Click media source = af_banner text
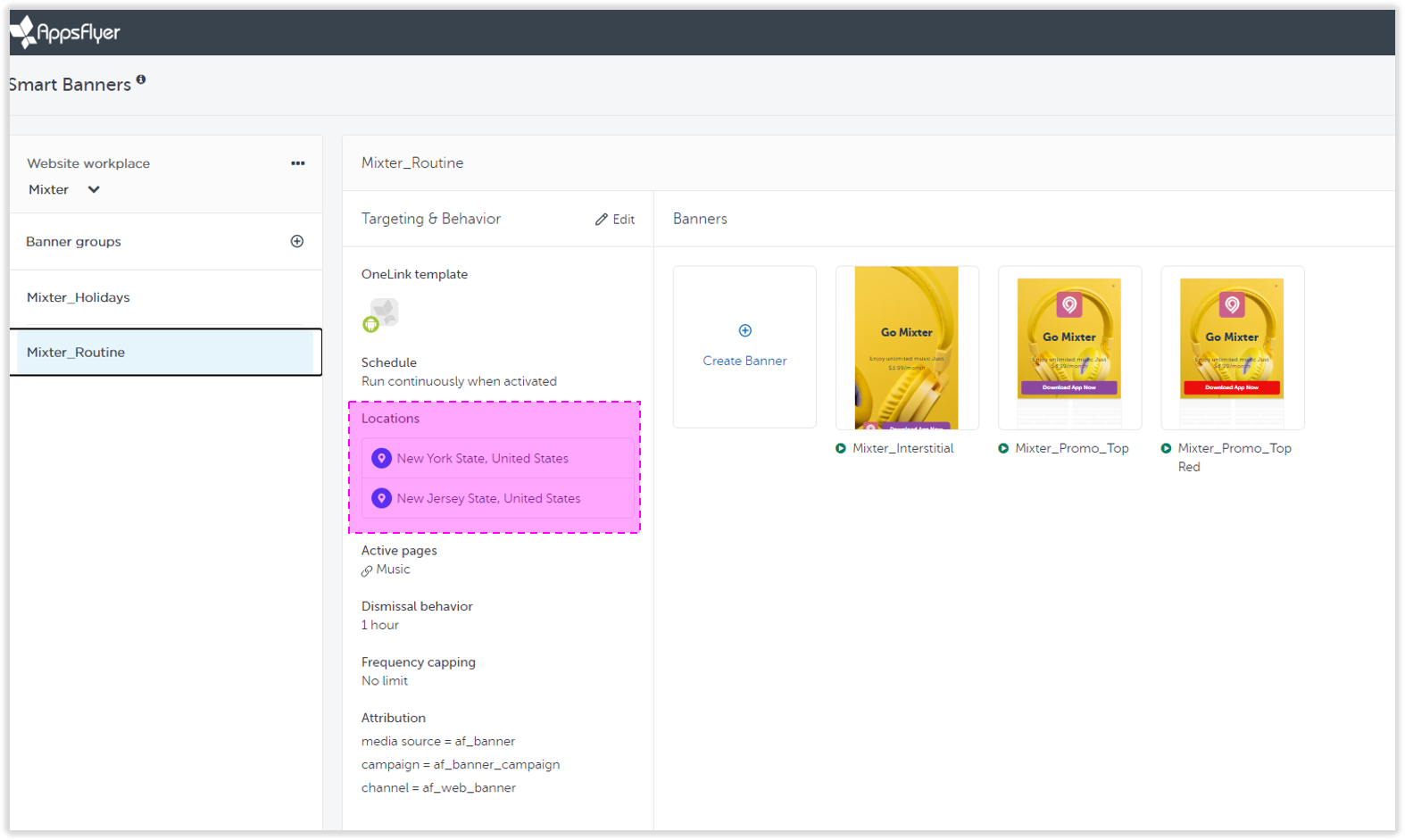 point(438,741)
